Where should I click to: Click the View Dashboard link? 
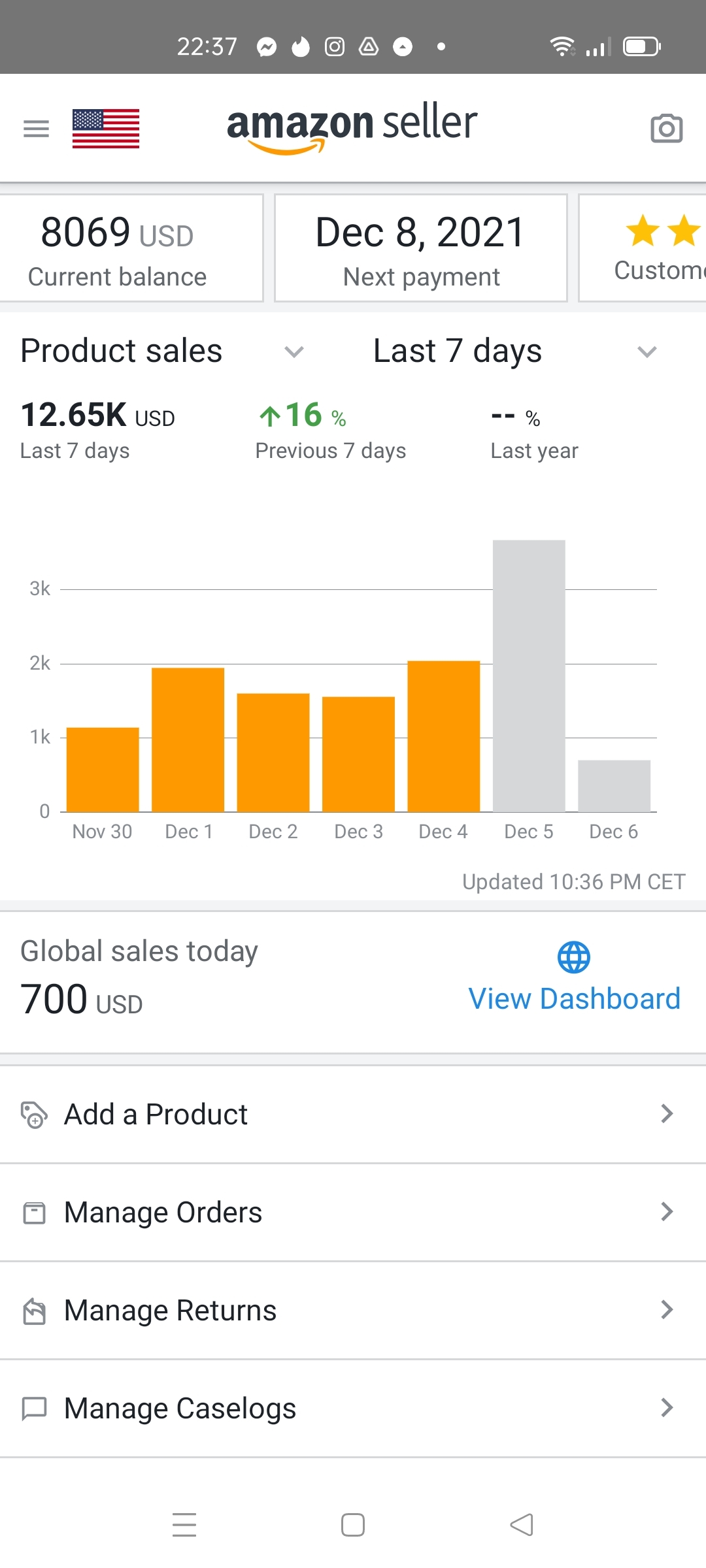pos(574,999)
